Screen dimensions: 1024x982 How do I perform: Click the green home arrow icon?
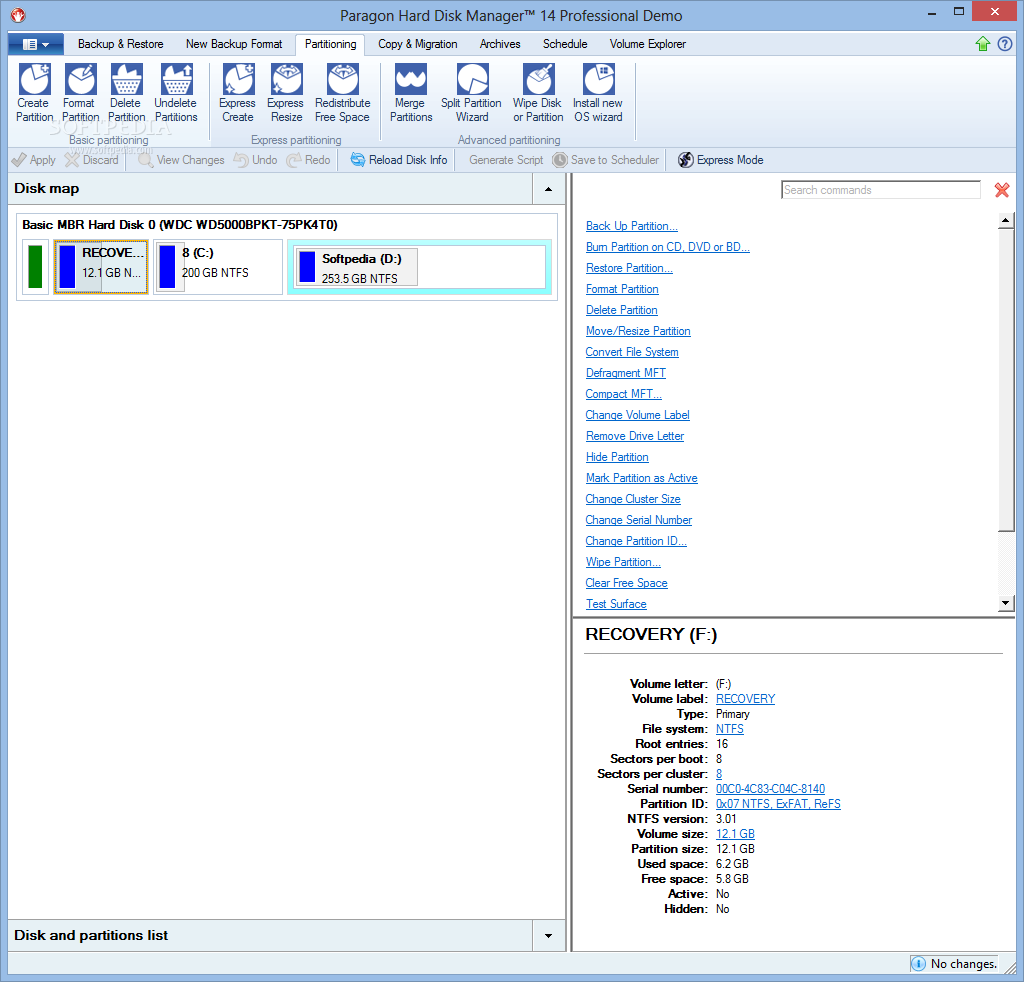[x=983, y=44]
